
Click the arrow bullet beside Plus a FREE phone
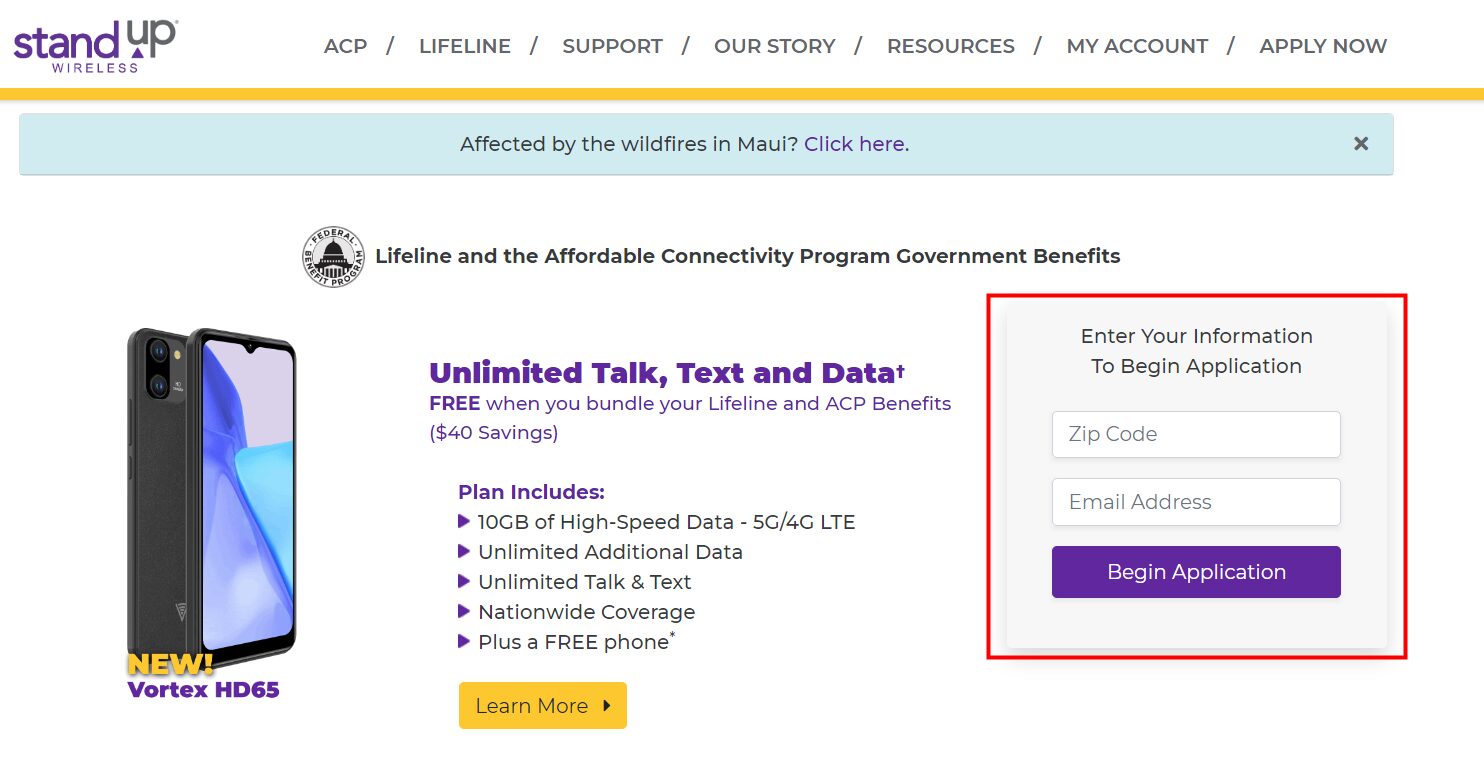coord(464,641)
